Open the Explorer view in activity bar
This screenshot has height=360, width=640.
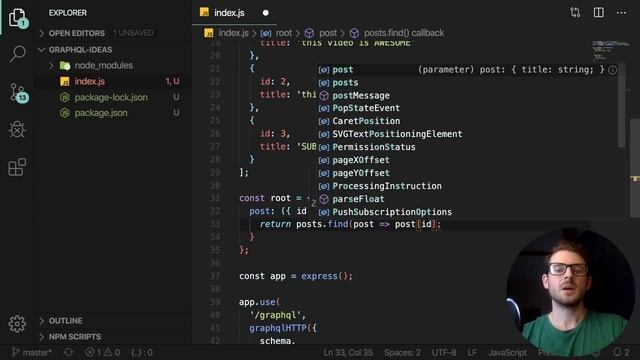click(17, 17)
